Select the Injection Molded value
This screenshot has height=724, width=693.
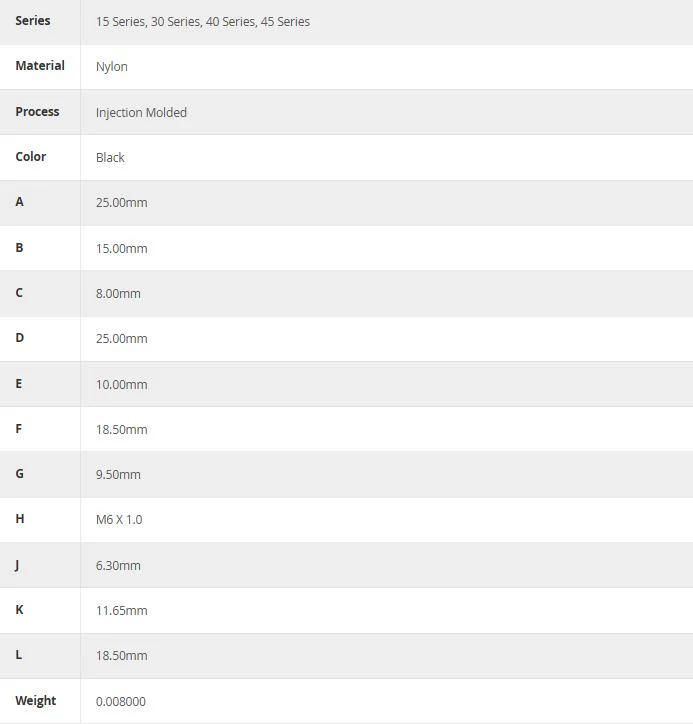pos(141,113)
